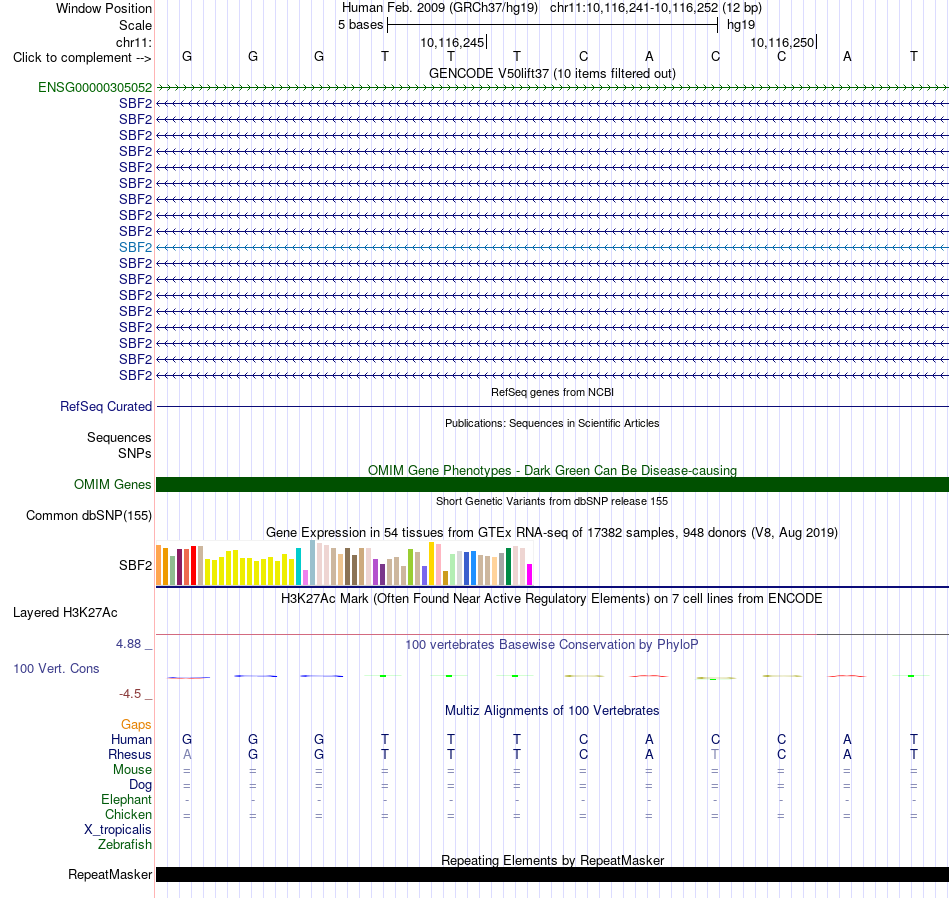Viewport: 950px width, 898px height.
Task: Click the chr11: ruler label
Action: click(x=134, y=42)
